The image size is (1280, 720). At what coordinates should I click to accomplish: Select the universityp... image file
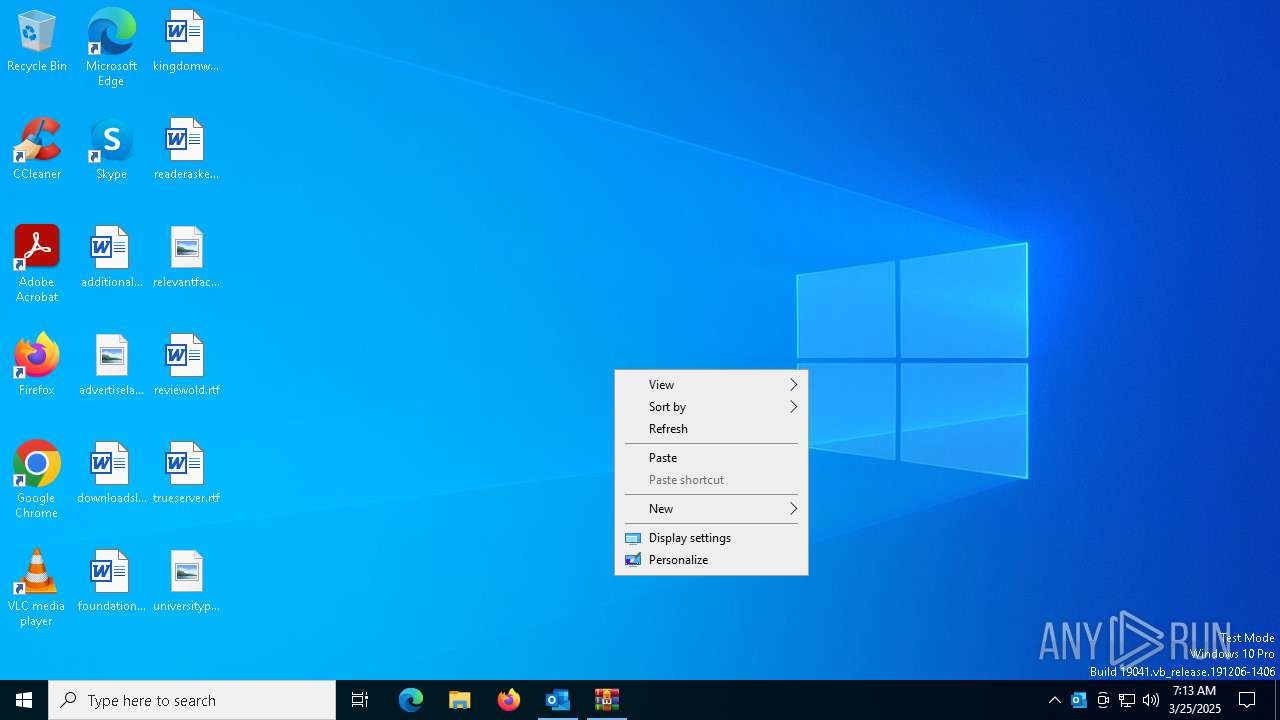(186, 582)
